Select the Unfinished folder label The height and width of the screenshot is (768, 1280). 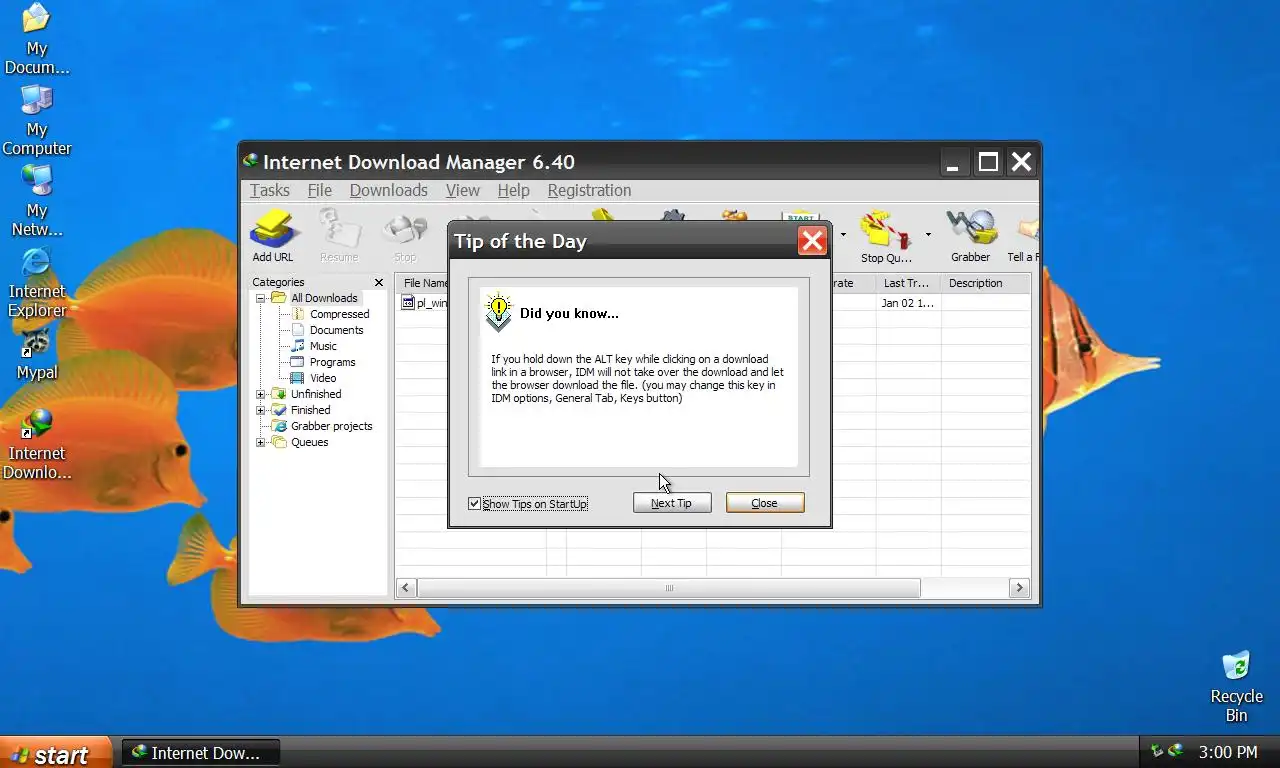point(316,394)
